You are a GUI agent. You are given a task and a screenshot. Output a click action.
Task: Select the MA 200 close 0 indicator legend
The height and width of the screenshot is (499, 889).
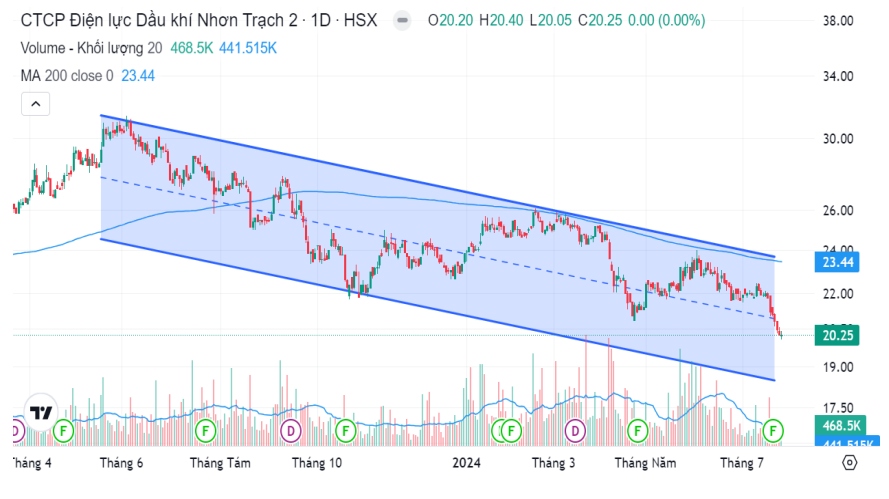click(67, 76)
